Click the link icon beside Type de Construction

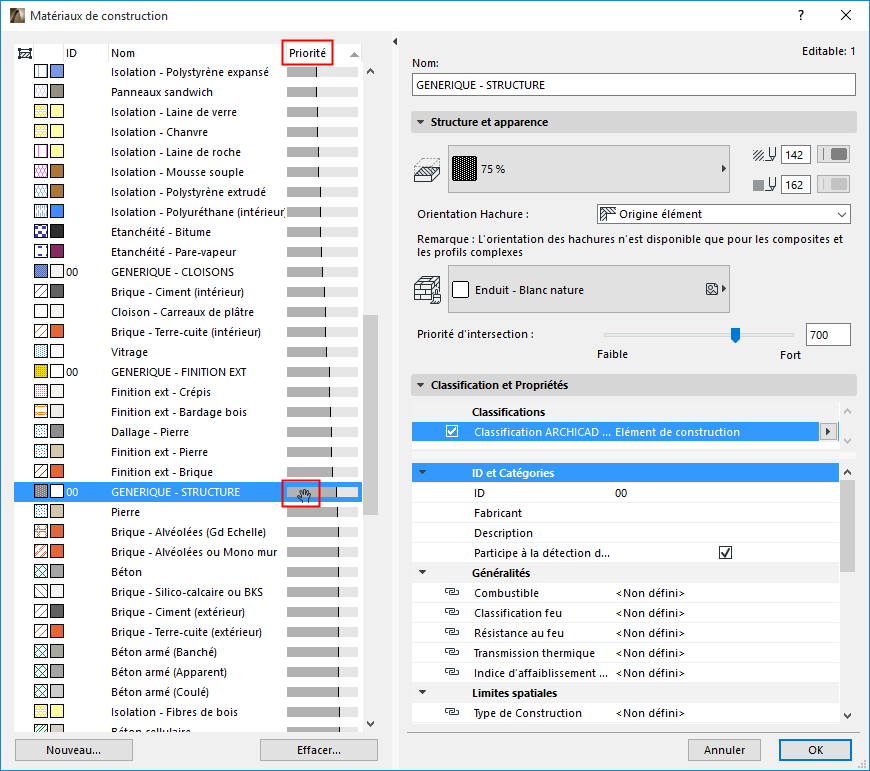coord(452,712)
